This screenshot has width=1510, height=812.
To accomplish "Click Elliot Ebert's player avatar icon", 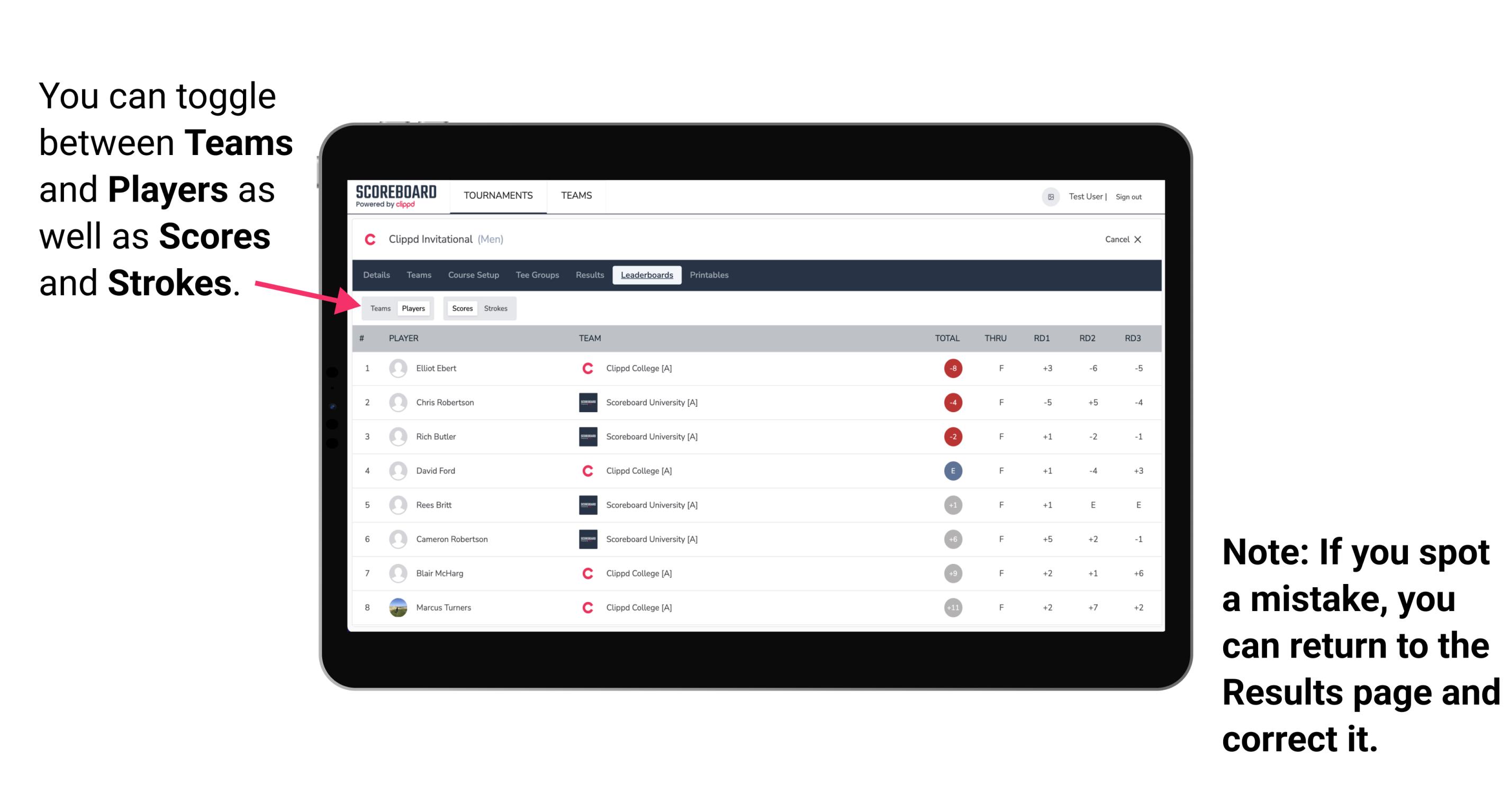I will pos(398,369).
